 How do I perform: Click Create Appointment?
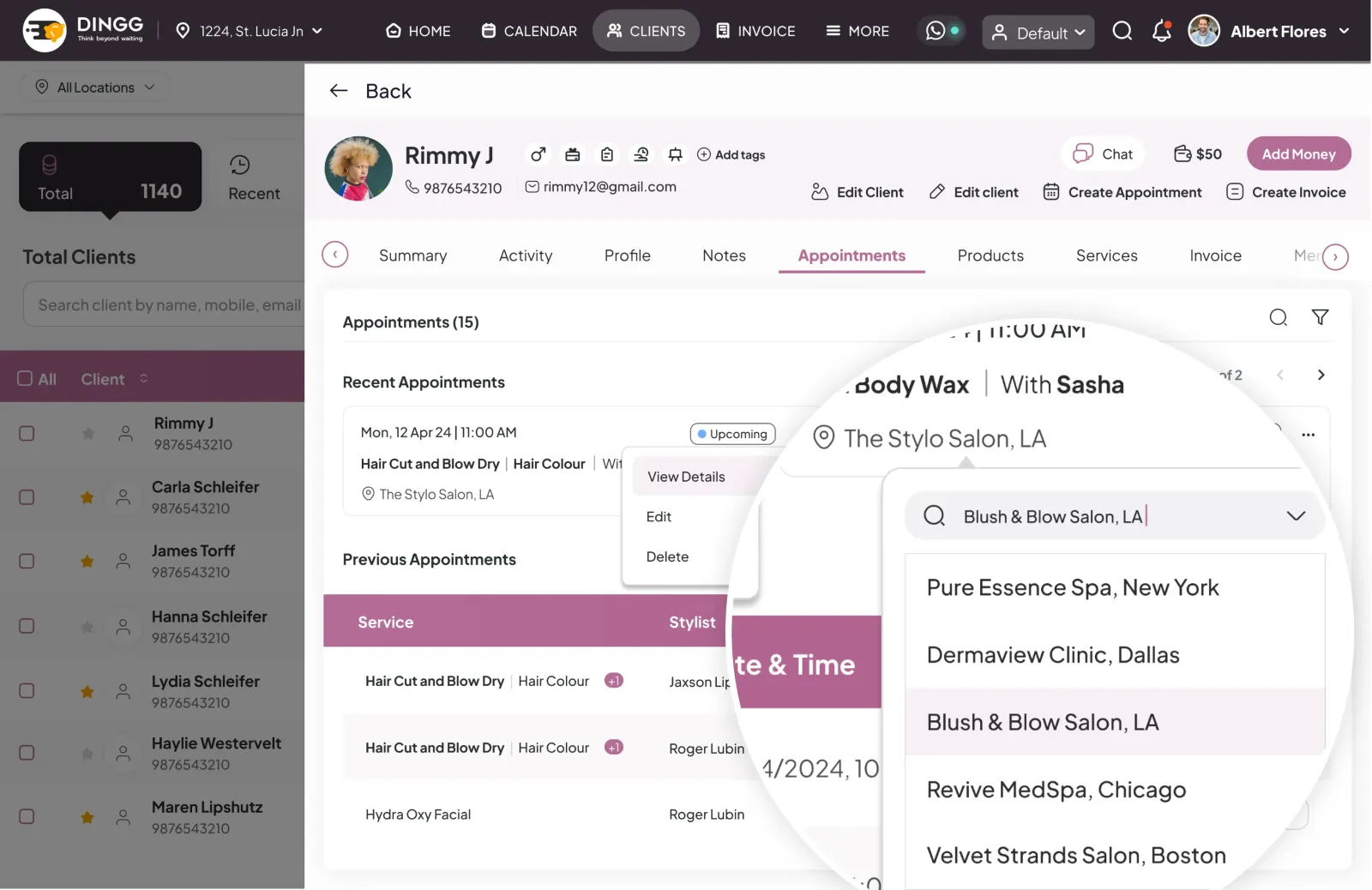pyautogui.click(x=1122, y=192)
